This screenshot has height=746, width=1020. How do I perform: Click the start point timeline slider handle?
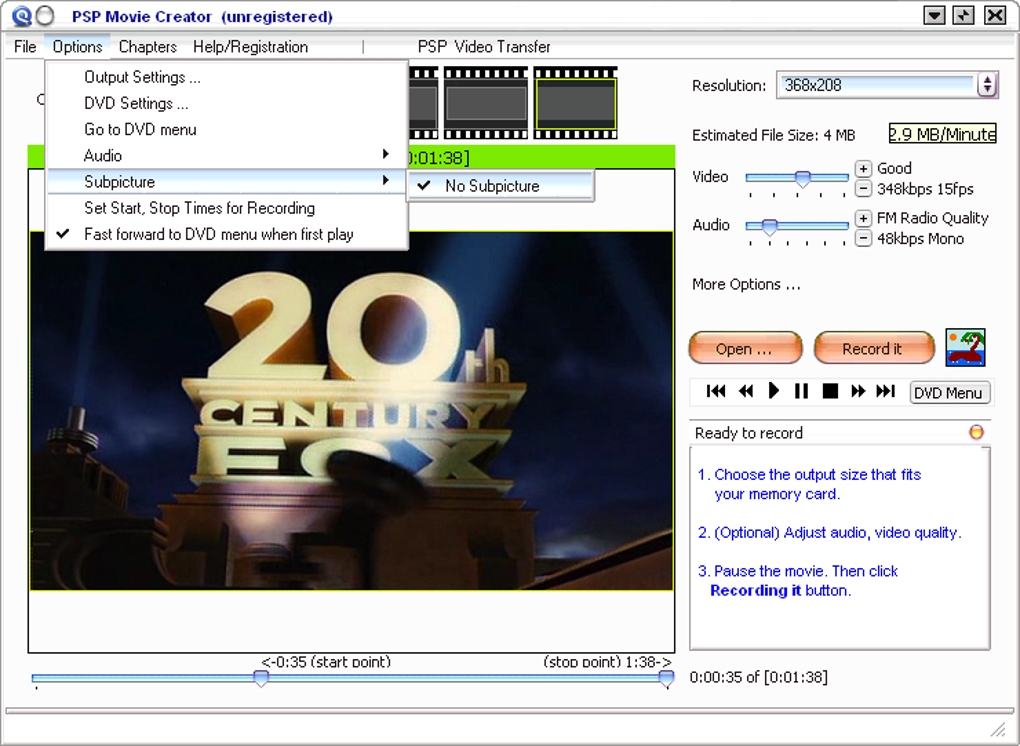pos(261,679)
